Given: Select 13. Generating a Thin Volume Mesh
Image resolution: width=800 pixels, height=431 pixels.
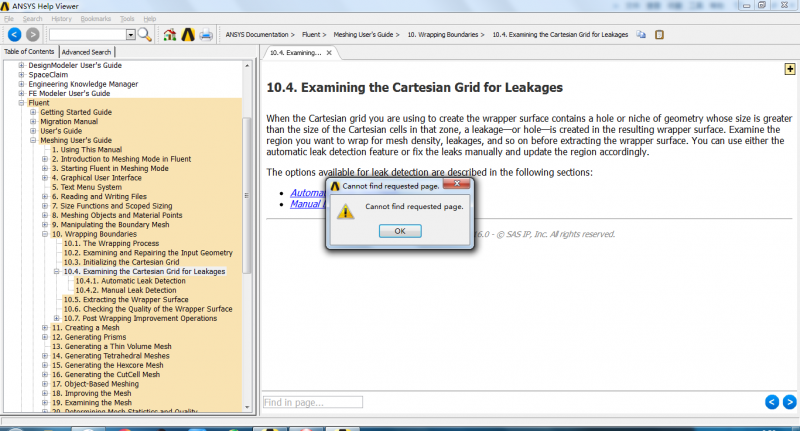Looking at the screenshot, I should pyautogui.click(x=112, y=346).
